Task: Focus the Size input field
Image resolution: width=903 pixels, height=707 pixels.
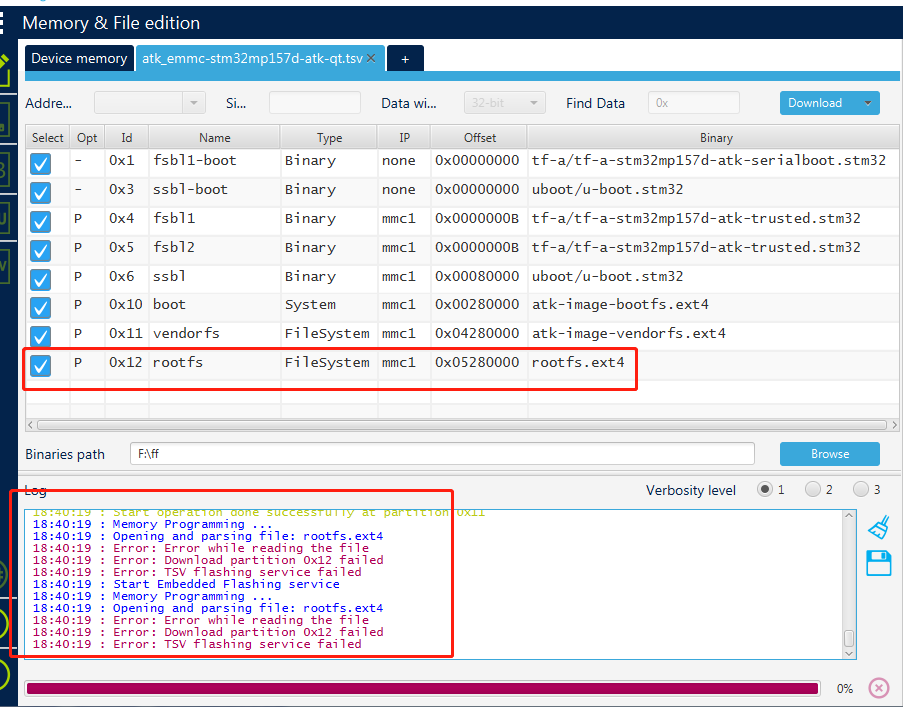Action: [x=315, y=103]
